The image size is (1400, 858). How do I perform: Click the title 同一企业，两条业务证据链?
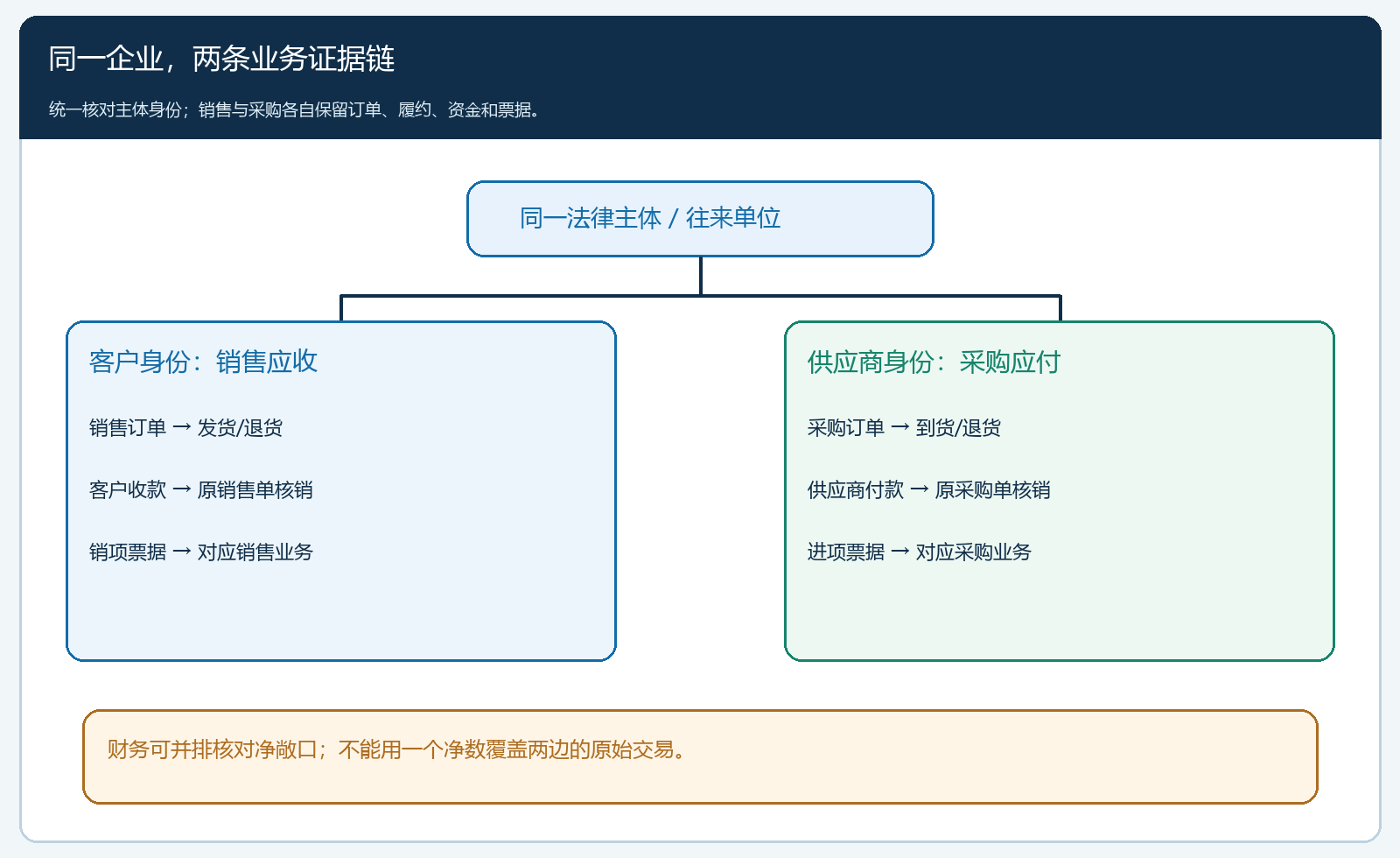click(x=221, y=59)
